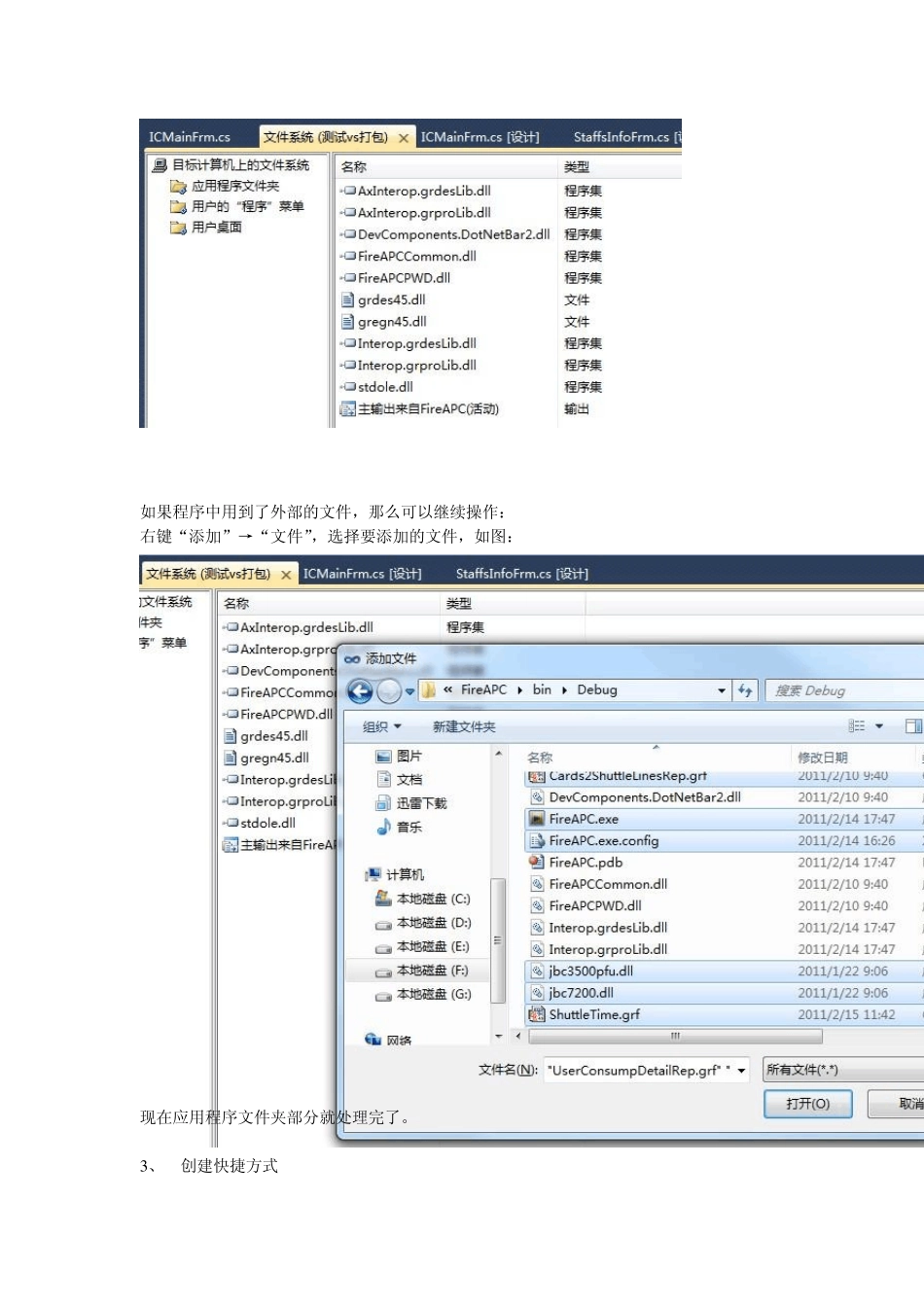The image size is (924, 1307).
Task: Click the refresh button beside address bar
Action: [745, 690]
